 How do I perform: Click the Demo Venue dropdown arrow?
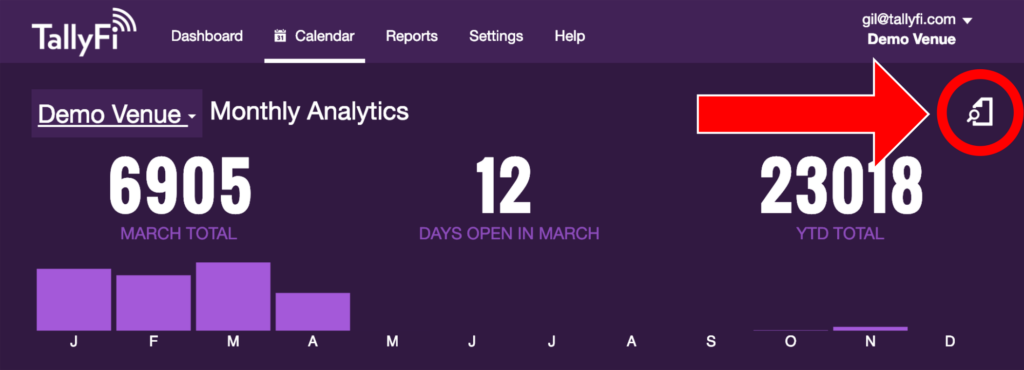192,117
